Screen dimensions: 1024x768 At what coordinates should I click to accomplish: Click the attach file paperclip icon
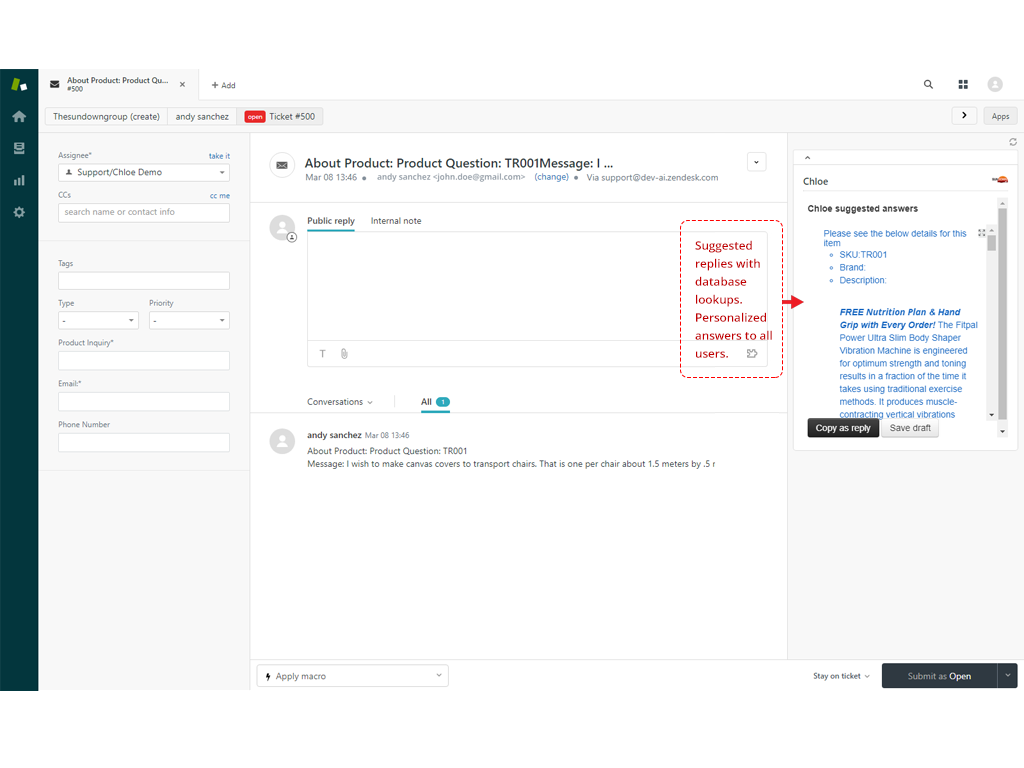point(344,354)
